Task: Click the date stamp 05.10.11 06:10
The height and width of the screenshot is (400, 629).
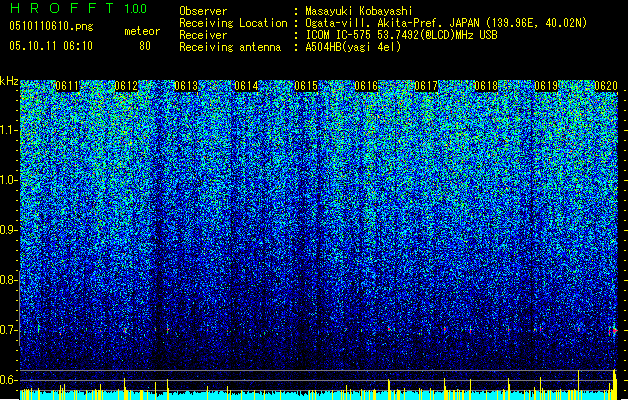Action: tap(51, 46)
